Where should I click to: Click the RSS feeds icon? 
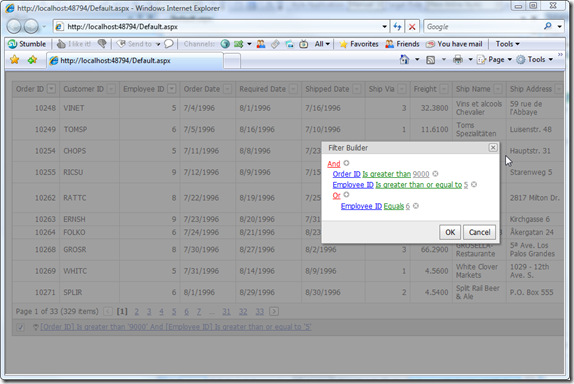431,60
